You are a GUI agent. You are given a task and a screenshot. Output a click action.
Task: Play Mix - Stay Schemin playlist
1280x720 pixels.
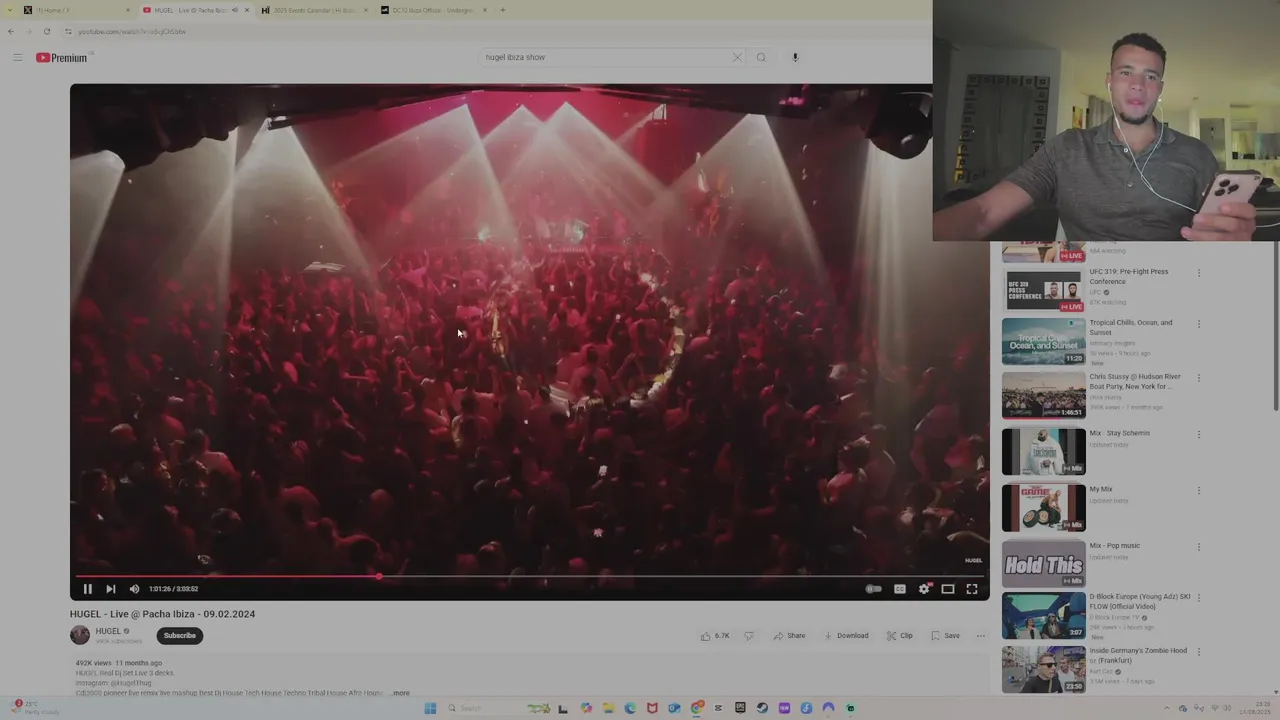coord(1043,452)
